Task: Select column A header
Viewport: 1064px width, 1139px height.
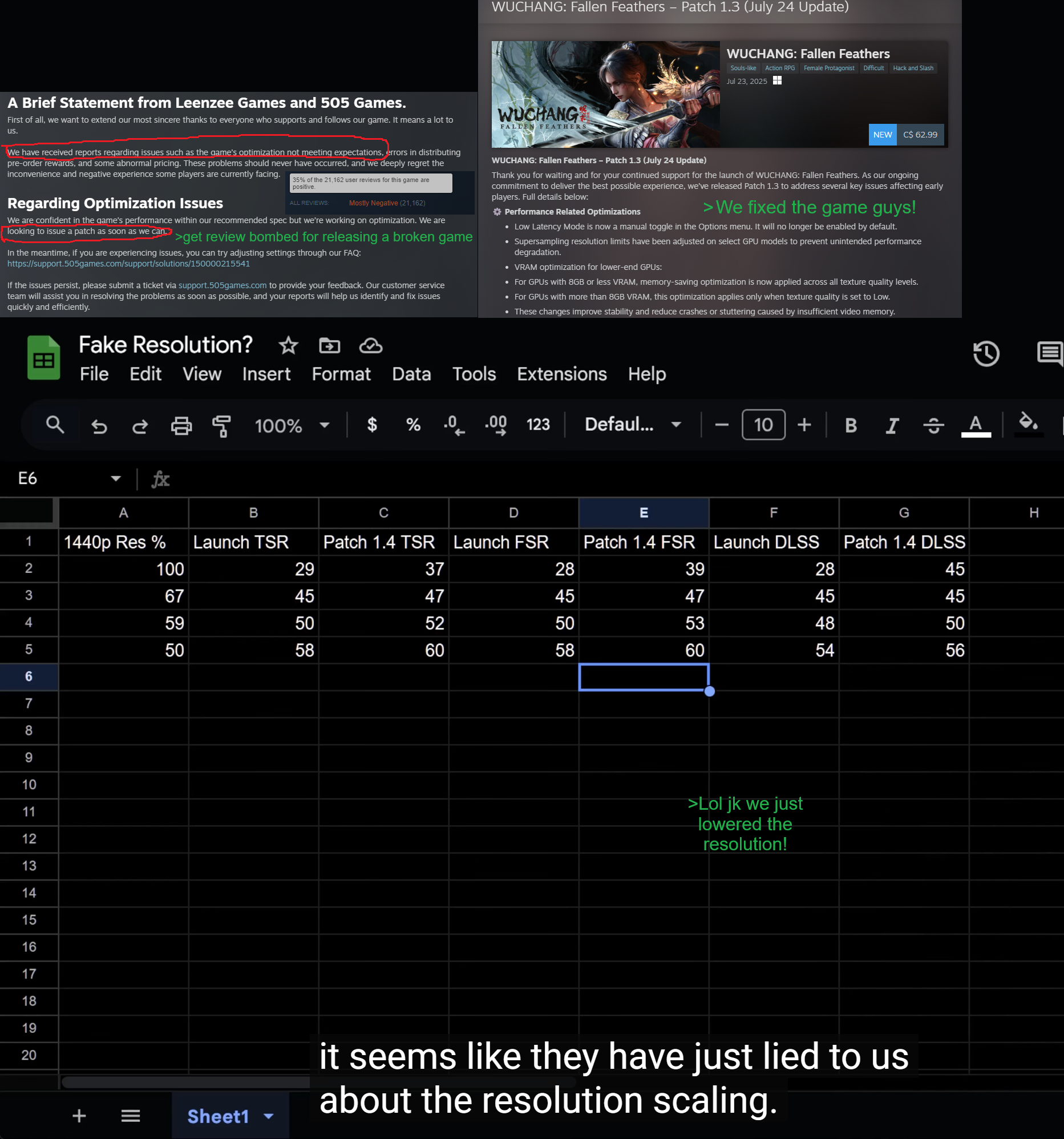Action: pyautogui.click(x=123, y=513)
